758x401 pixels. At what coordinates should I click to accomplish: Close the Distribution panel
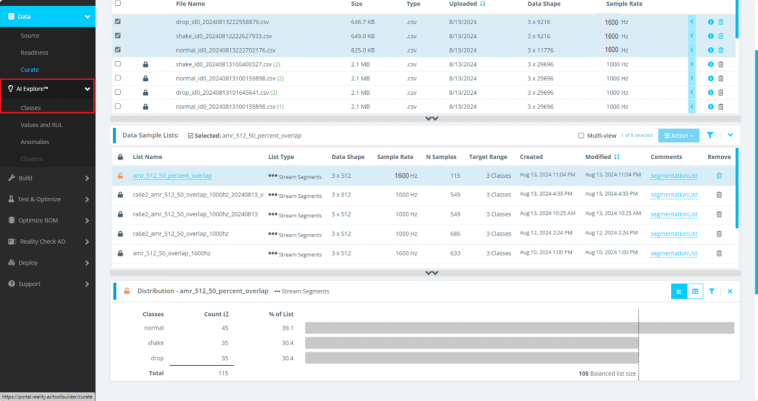click(730, 291)
